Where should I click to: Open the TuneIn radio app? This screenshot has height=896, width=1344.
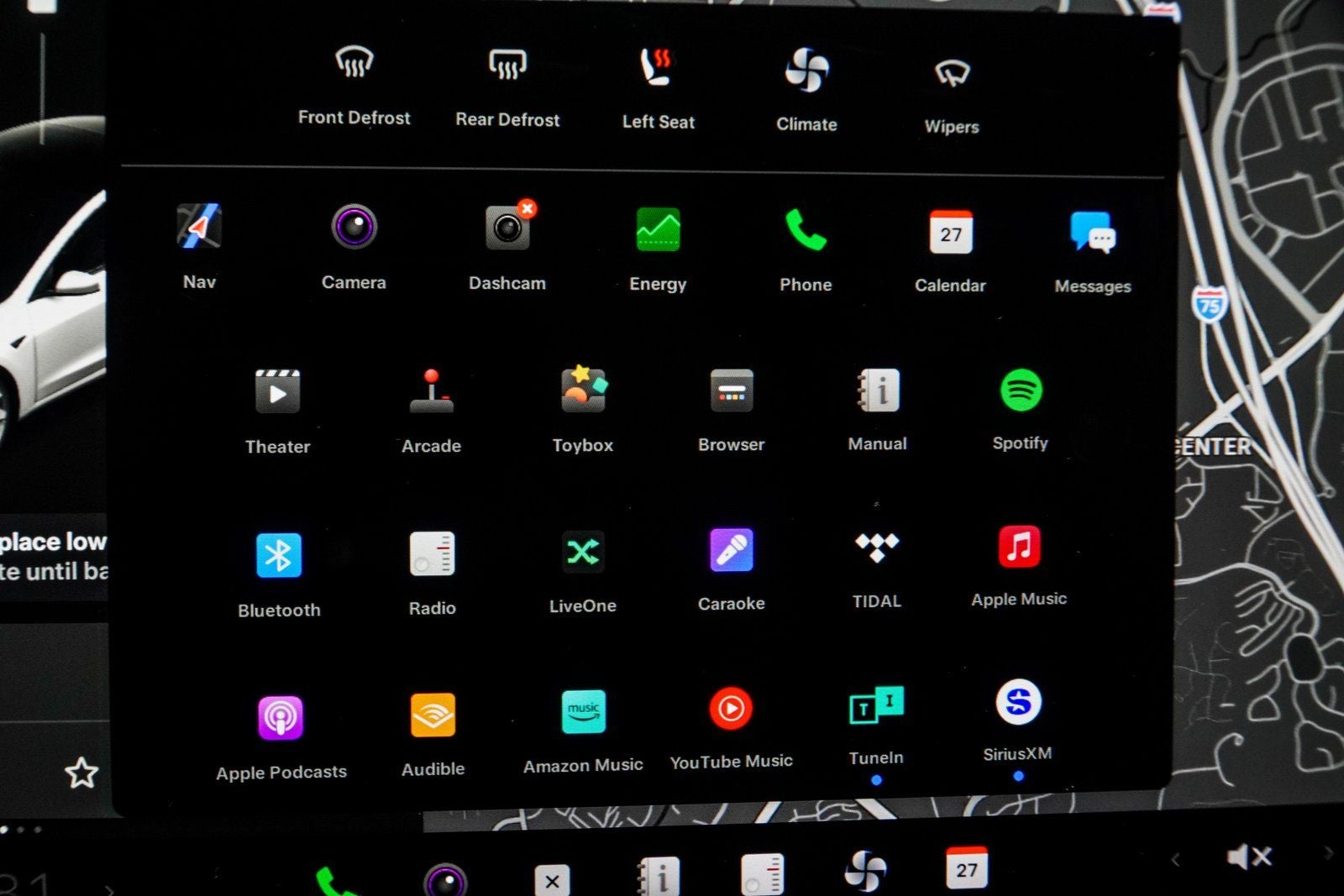point(876,705)
